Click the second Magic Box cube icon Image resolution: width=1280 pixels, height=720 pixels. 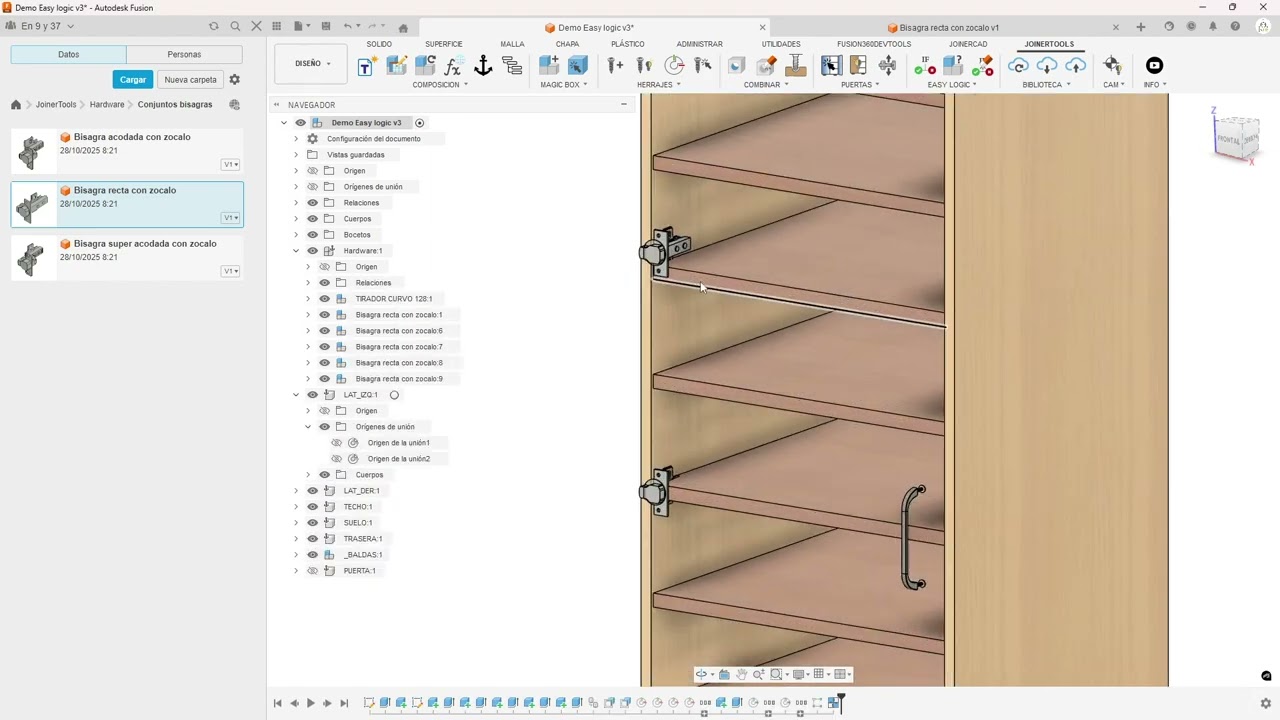[577, 65]
